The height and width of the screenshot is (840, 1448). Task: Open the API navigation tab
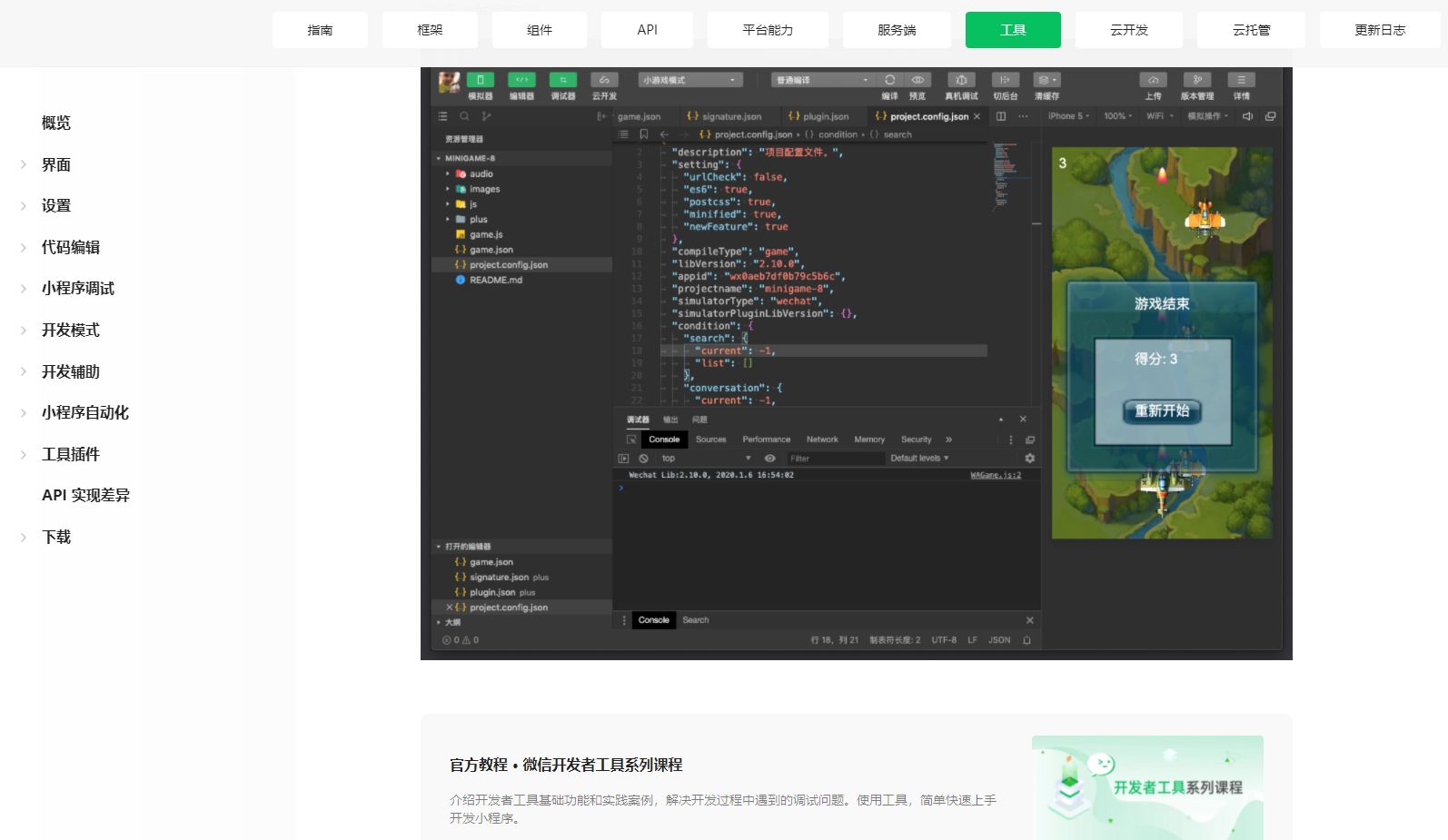tap(647, 30)
